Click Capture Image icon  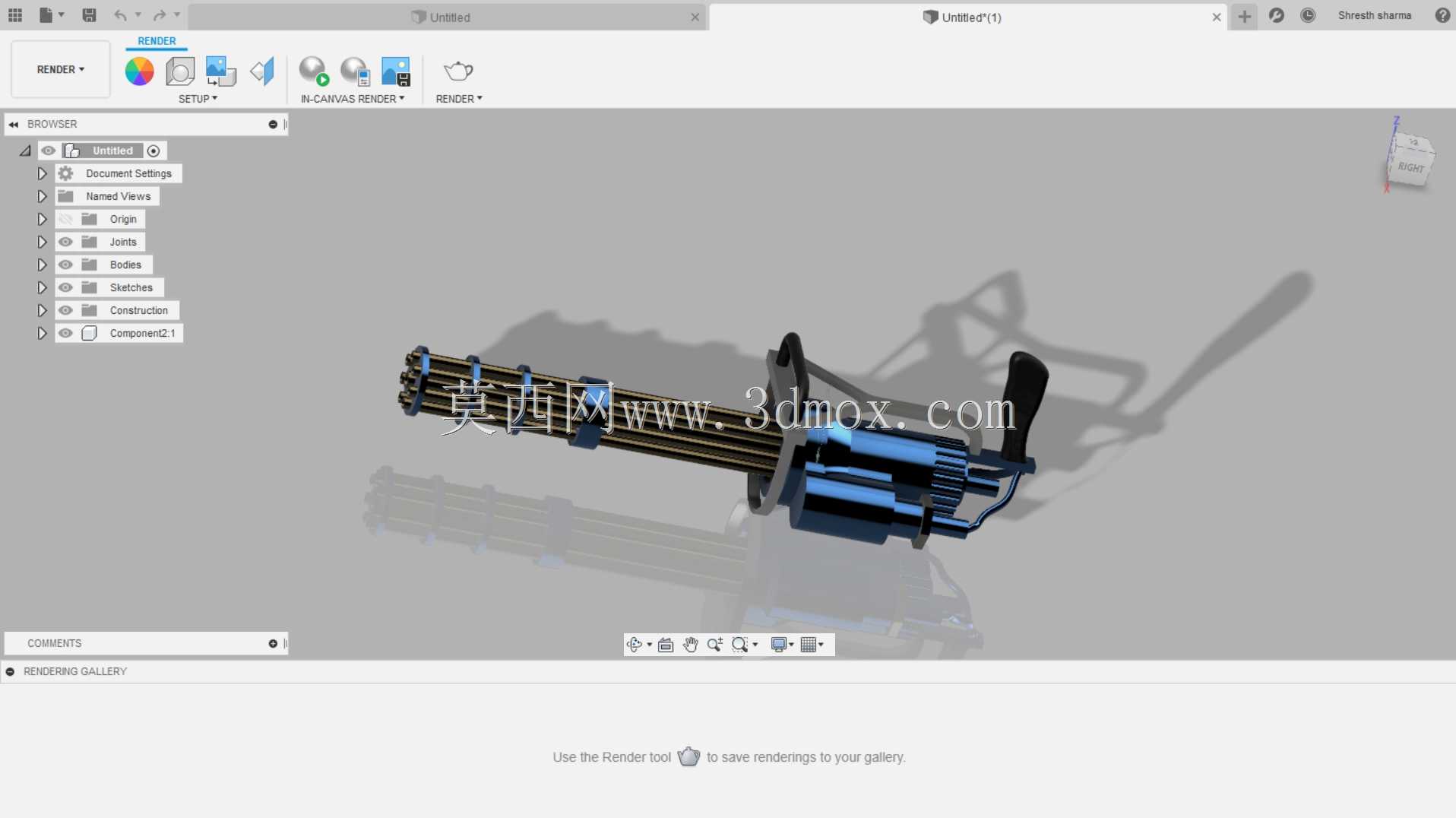pos(396,71)
